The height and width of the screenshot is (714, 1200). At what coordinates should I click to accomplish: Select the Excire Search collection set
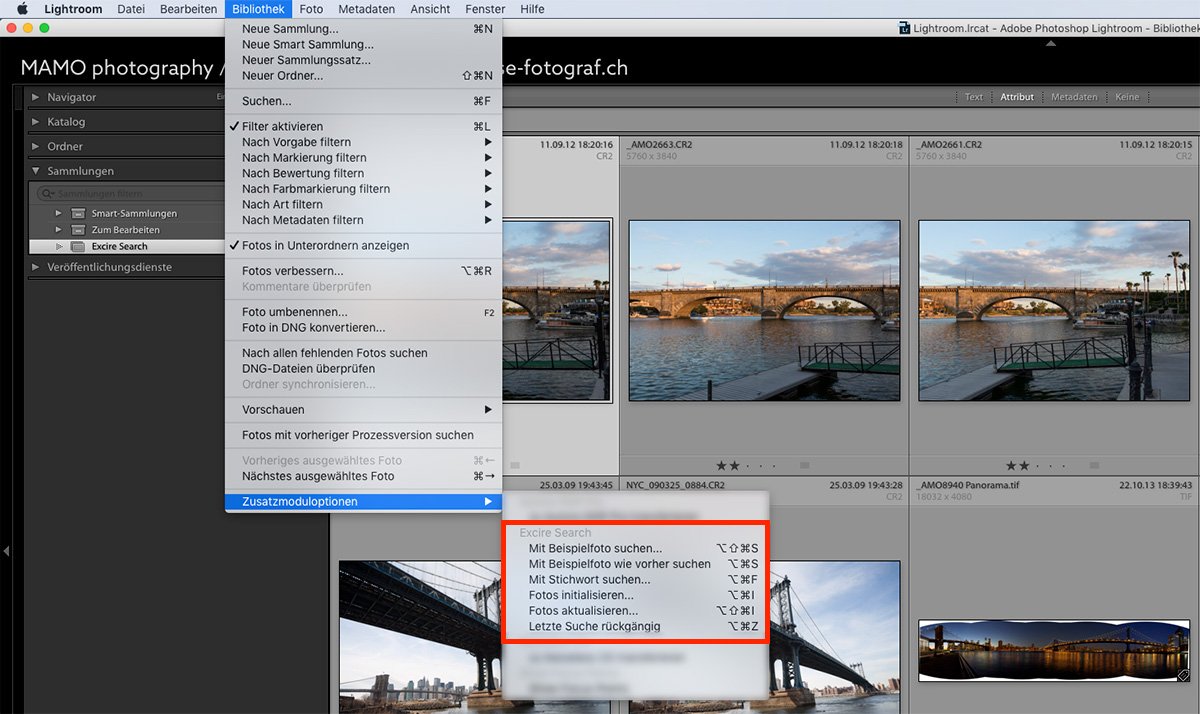[x=127, y=246]
